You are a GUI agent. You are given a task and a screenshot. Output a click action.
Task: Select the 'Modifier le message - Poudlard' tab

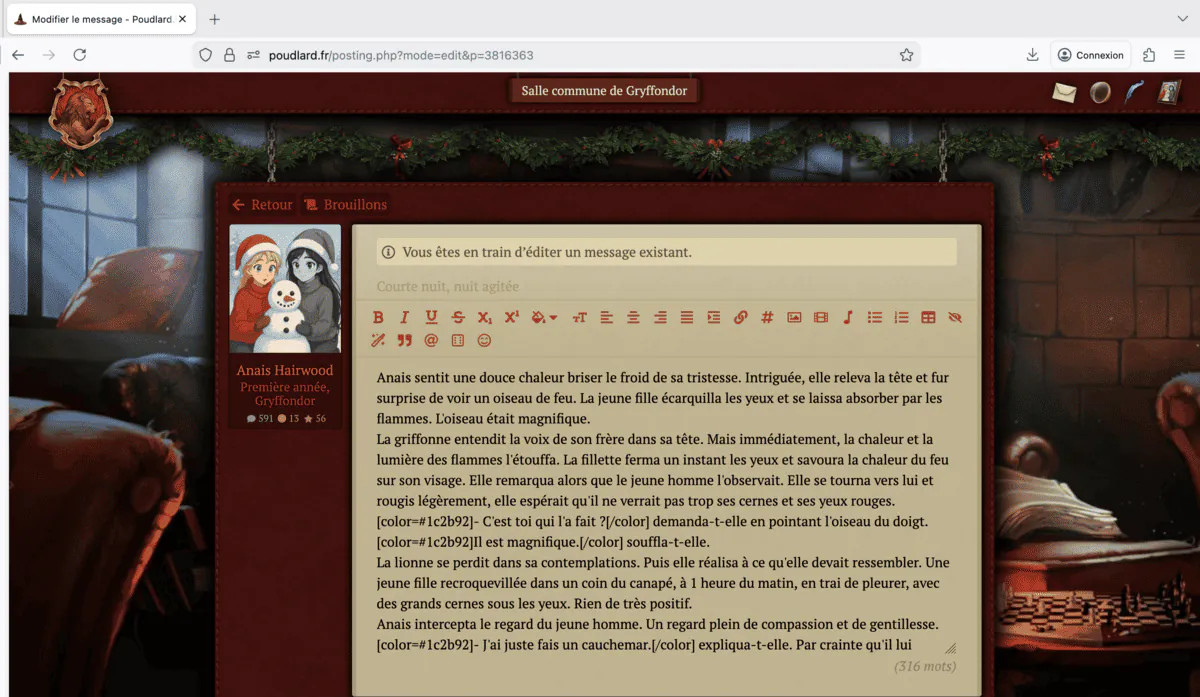[x=100, y=19]
